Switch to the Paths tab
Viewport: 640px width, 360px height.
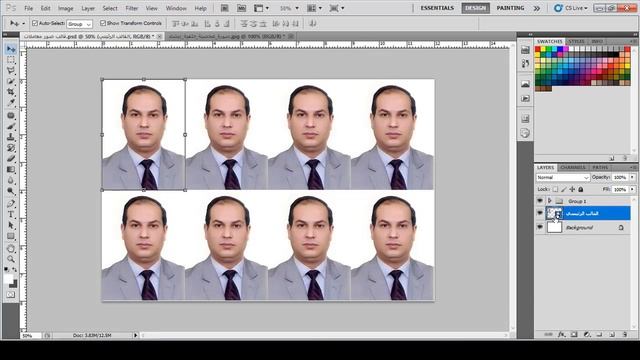click(x=600, y=167)
